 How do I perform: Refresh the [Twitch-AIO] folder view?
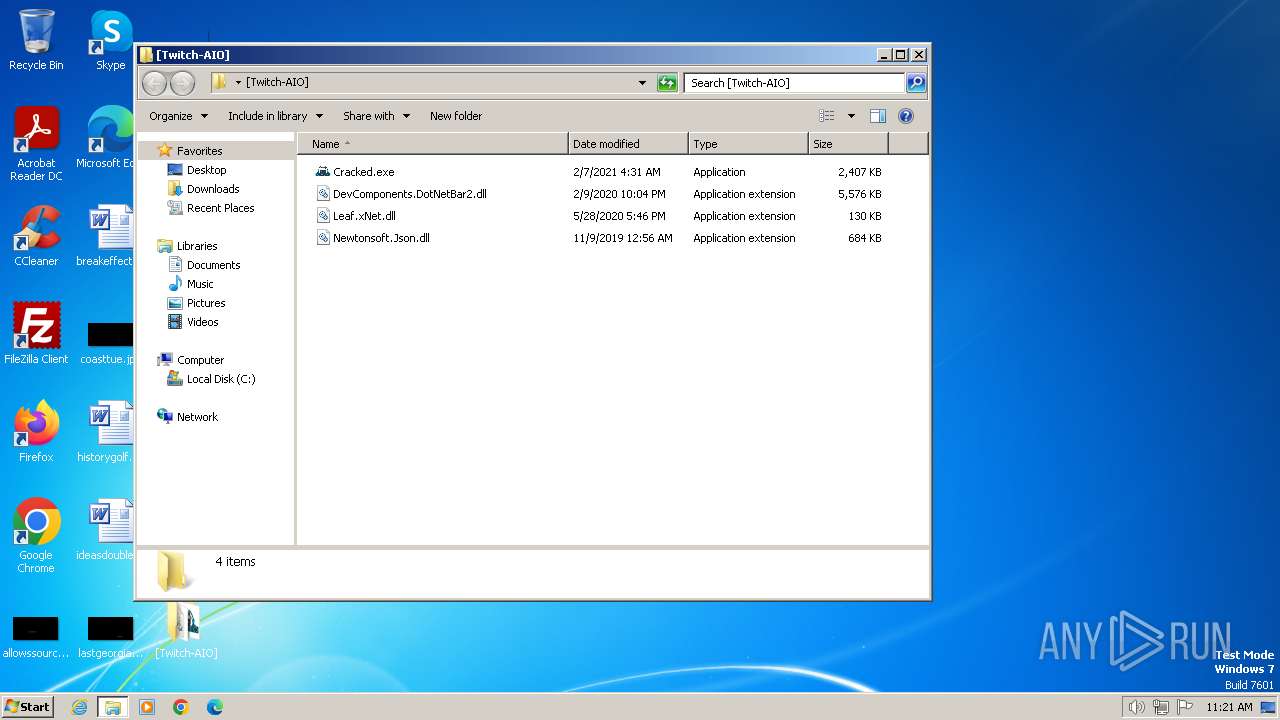point(667,83)
